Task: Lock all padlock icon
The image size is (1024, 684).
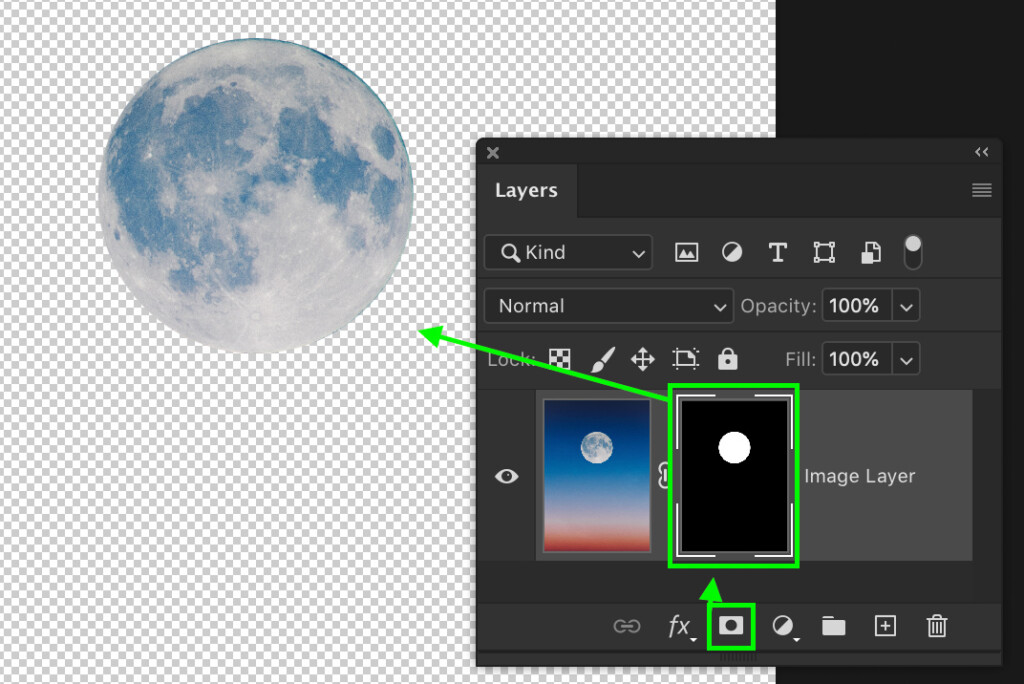Action: (728, 359)
